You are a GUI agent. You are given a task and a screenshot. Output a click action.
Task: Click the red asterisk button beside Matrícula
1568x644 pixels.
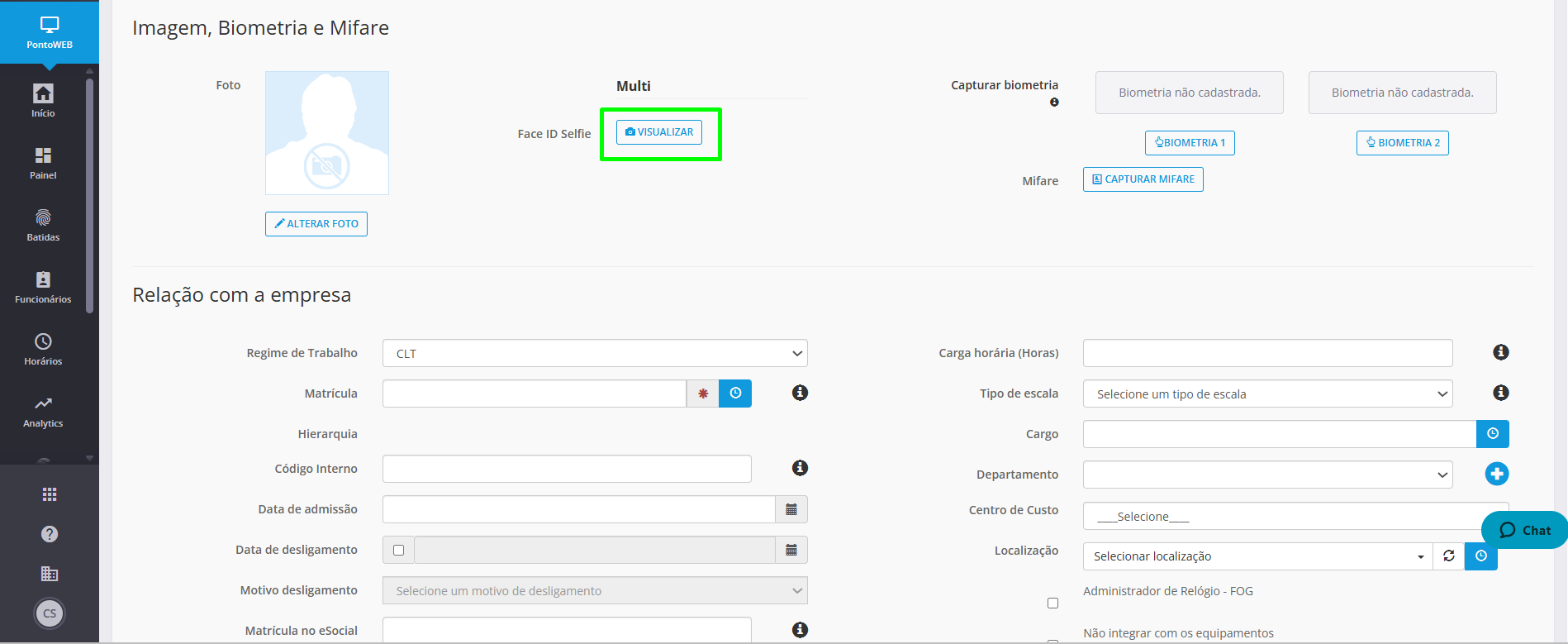click(703, 394)
